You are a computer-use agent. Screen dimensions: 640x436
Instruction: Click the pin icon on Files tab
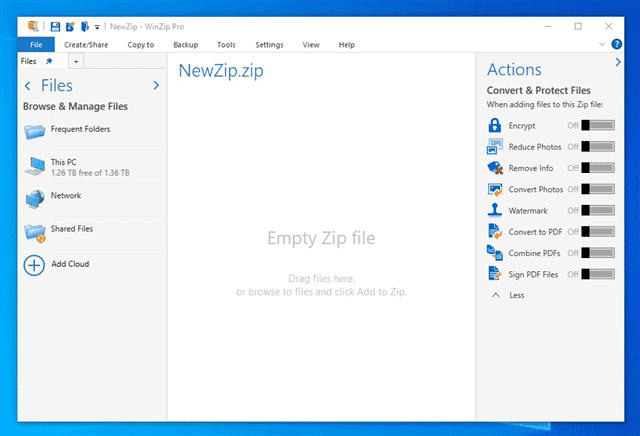[49, 61]
